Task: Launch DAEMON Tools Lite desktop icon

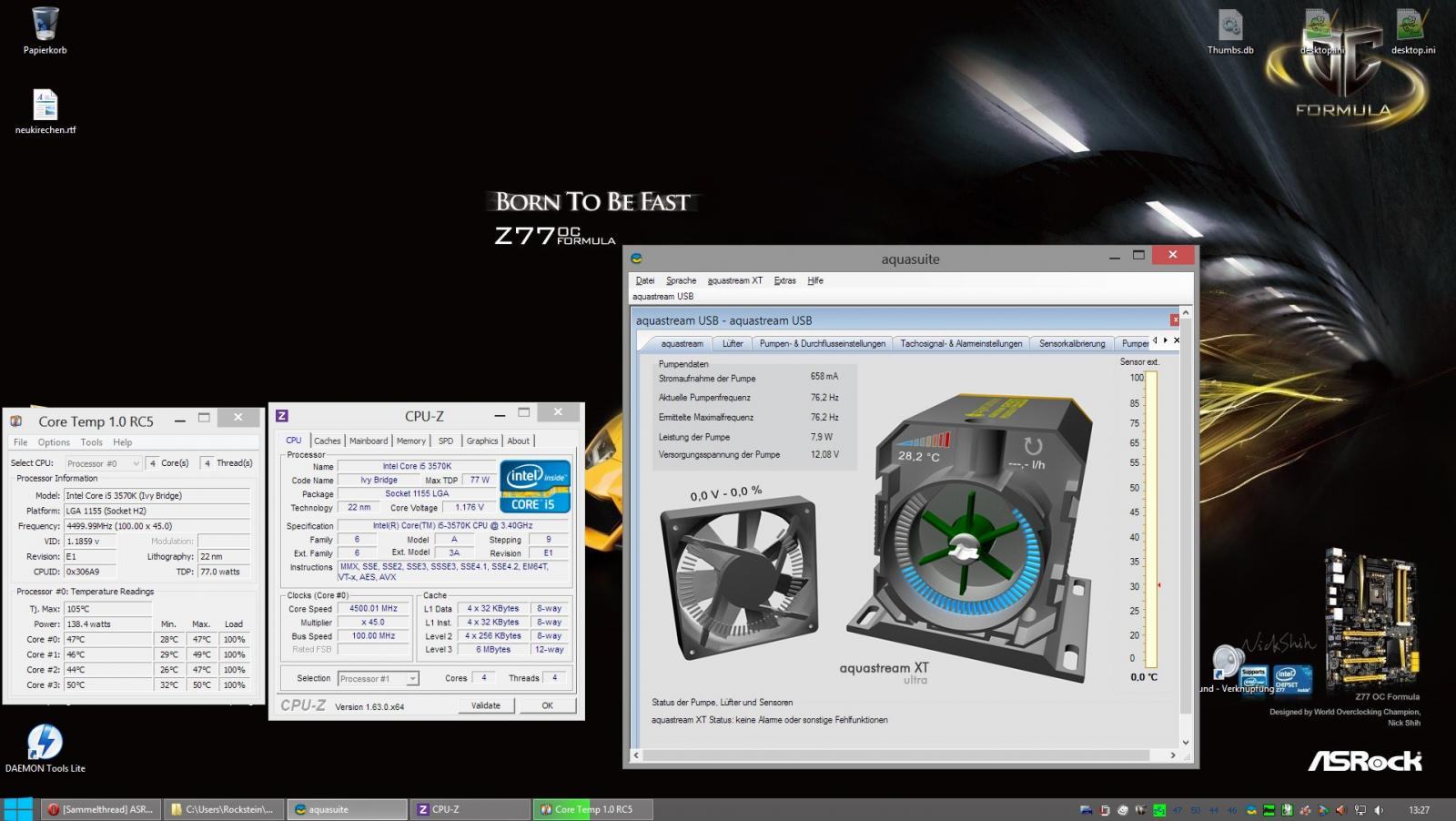Action: (45, 748)
